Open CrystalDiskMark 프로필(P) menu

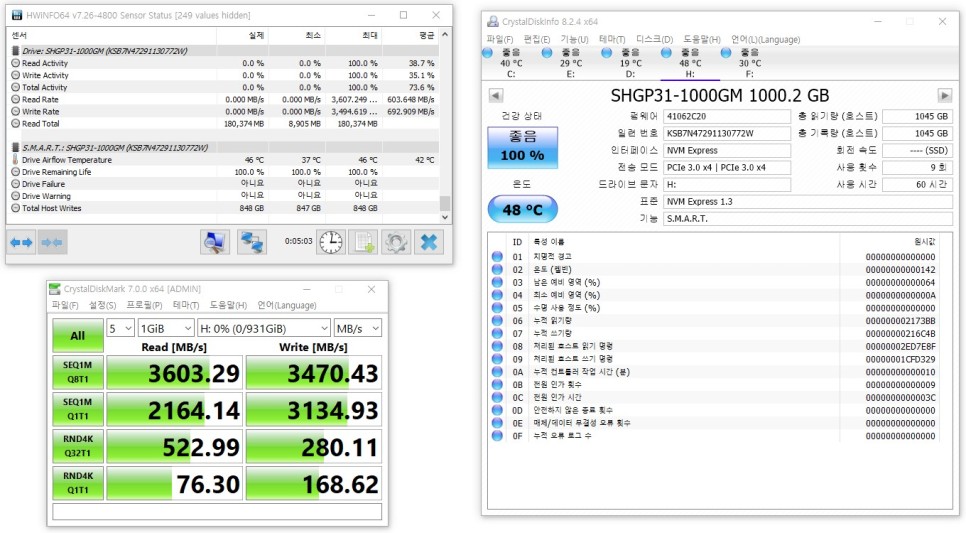[144, 305]
